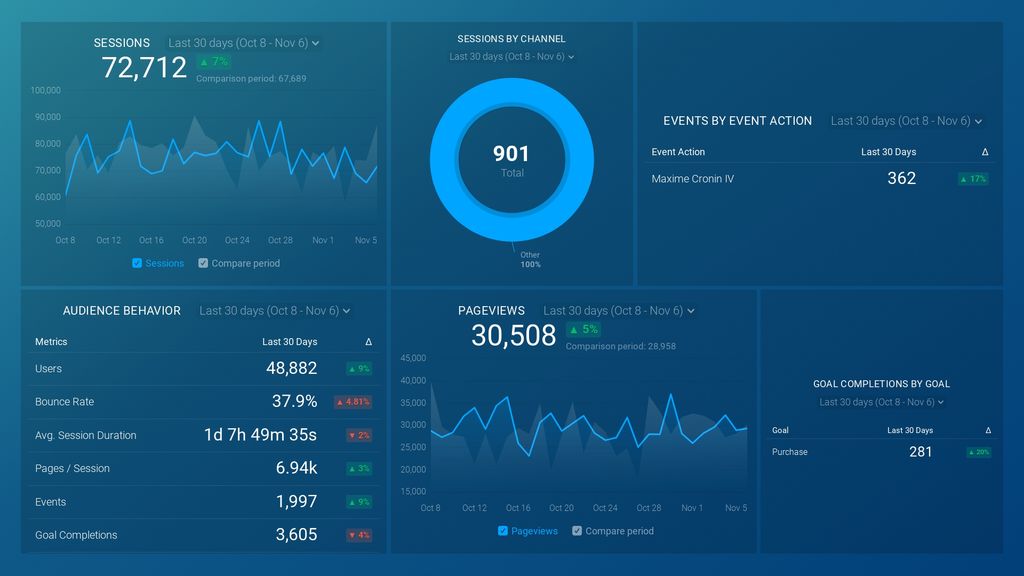The height and width of the screenshot is (576, 1024).
Task: Open Goal Completions by Goal date dropdown
Action: tap(882, 402)
